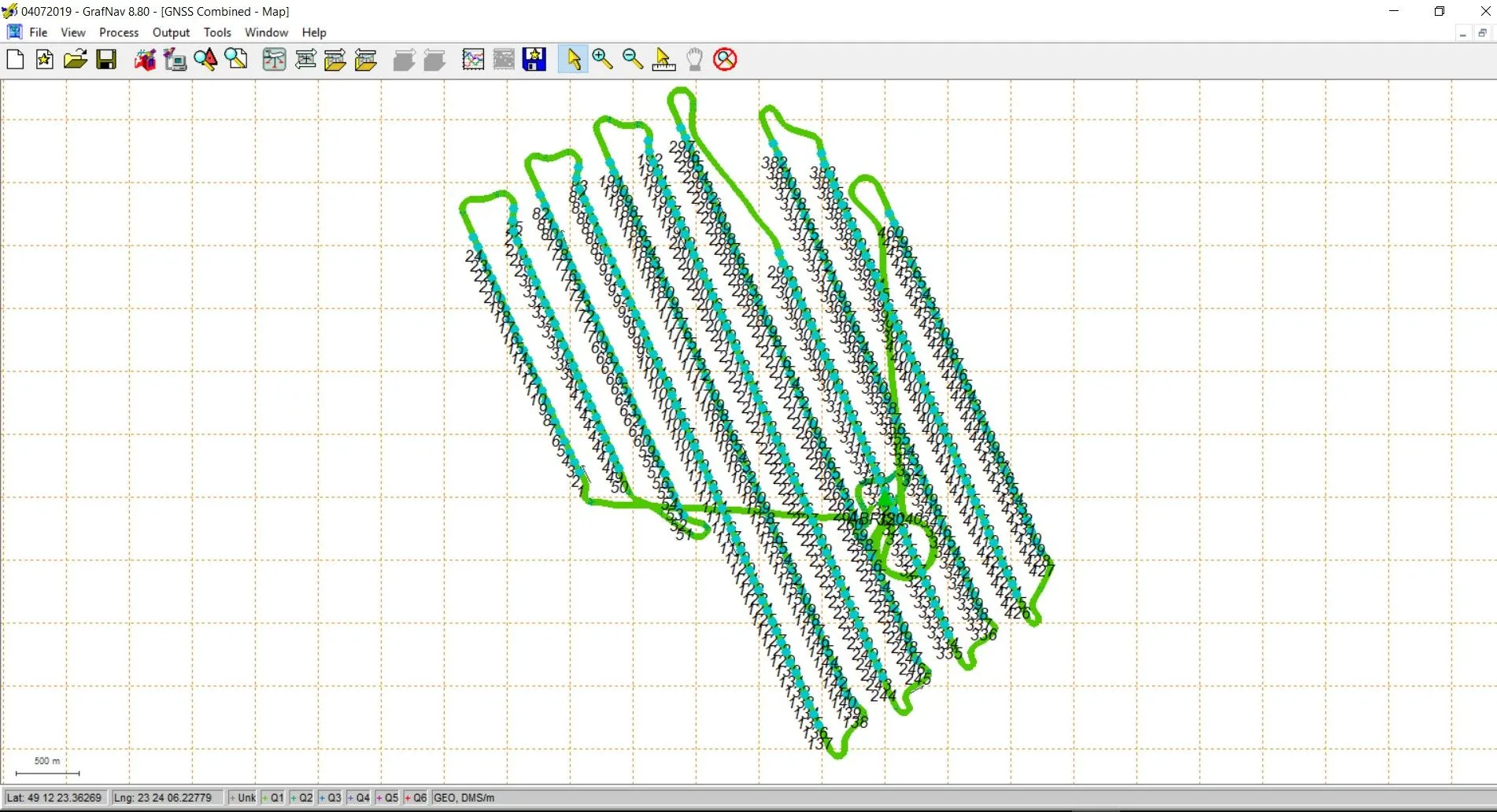Toggle the Q1 quality indicator

point(273,798)
